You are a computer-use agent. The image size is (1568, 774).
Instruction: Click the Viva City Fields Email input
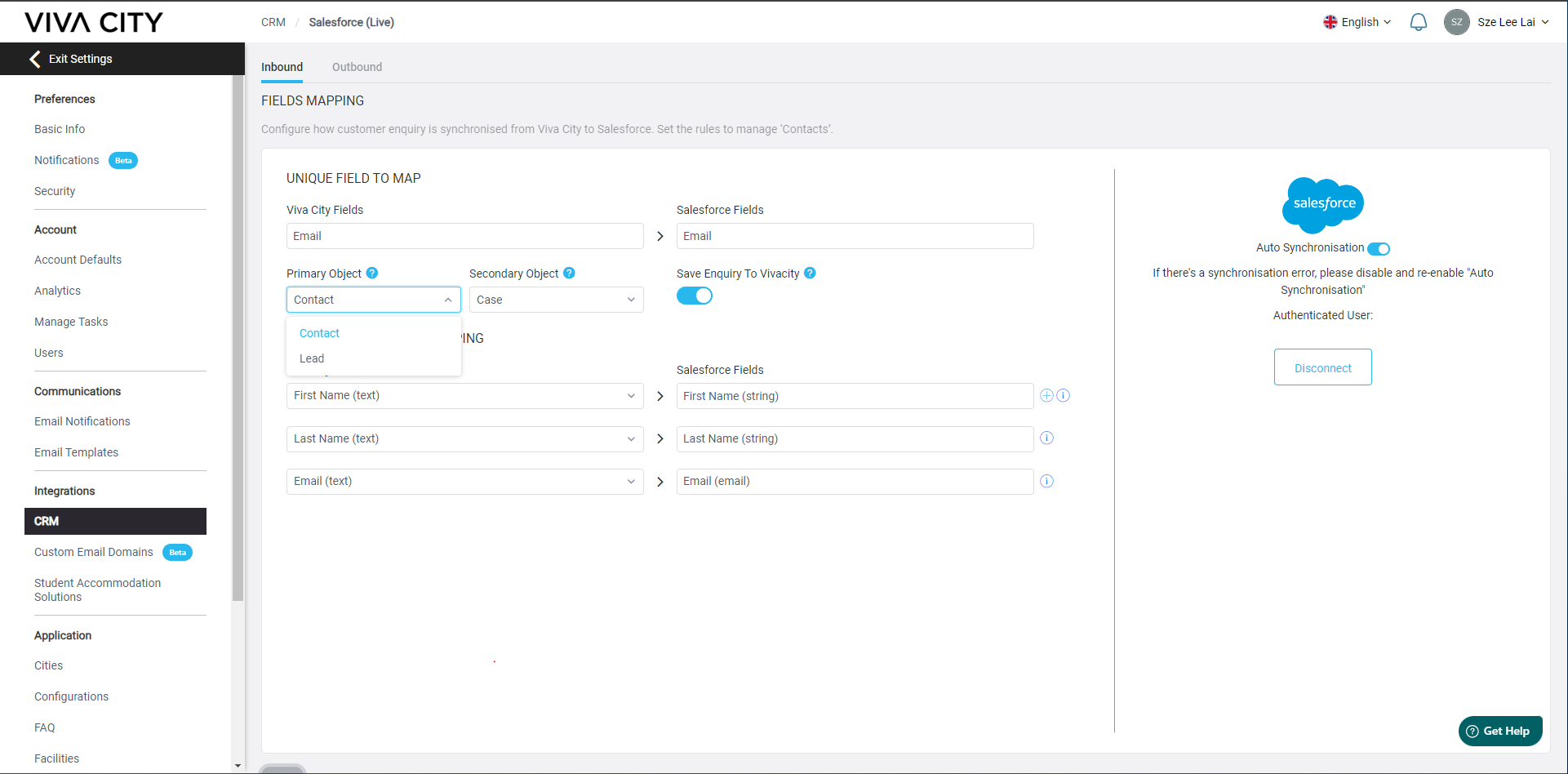coord(465,236)
